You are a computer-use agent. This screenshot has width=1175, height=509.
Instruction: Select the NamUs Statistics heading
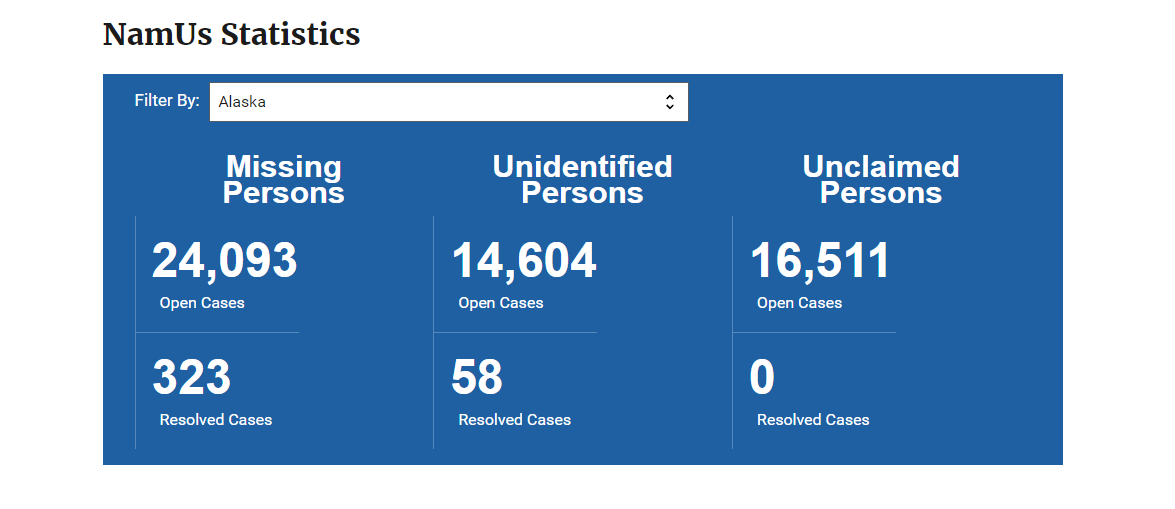pyautogui.click(x=231, y=35)
